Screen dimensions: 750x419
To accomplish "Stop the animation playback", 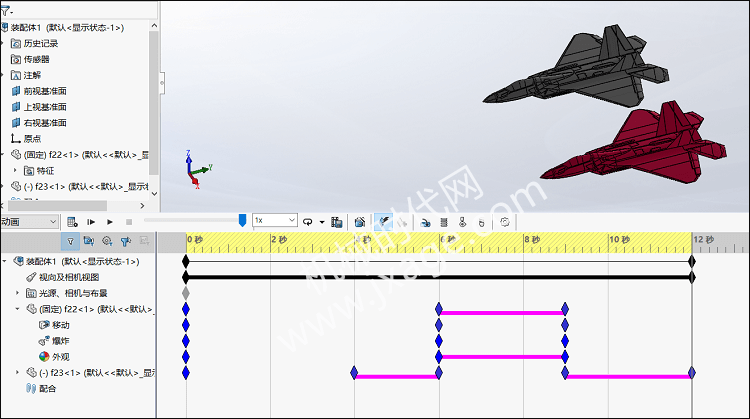I will tap(129, 222).
